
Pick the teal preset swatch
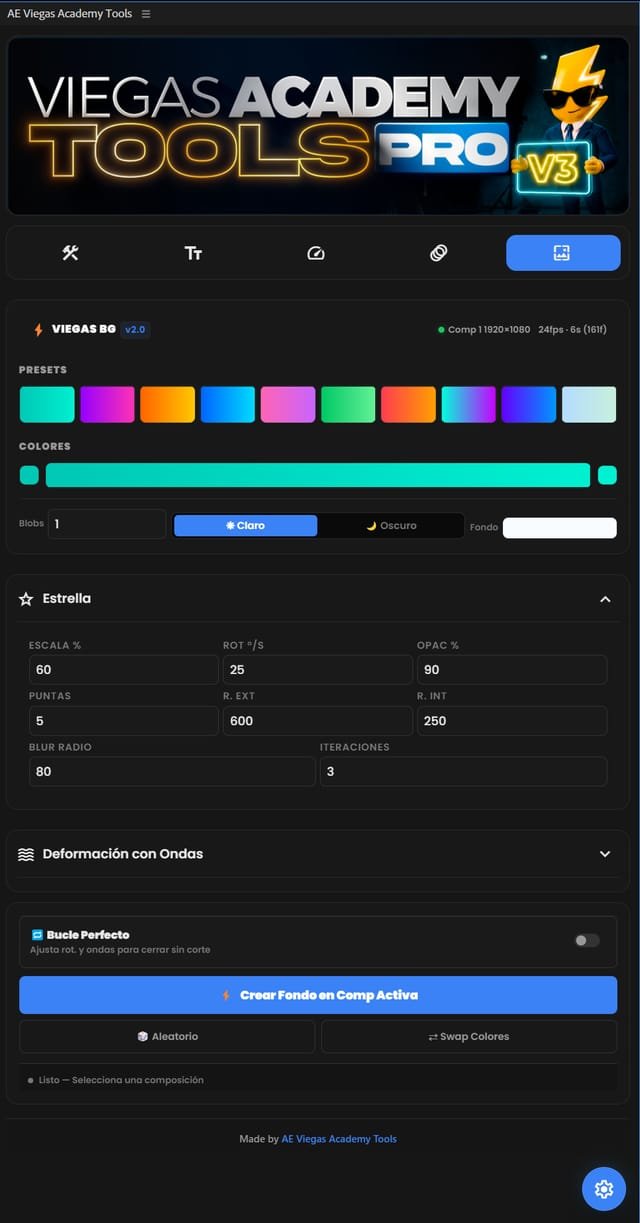click(47, 405)
